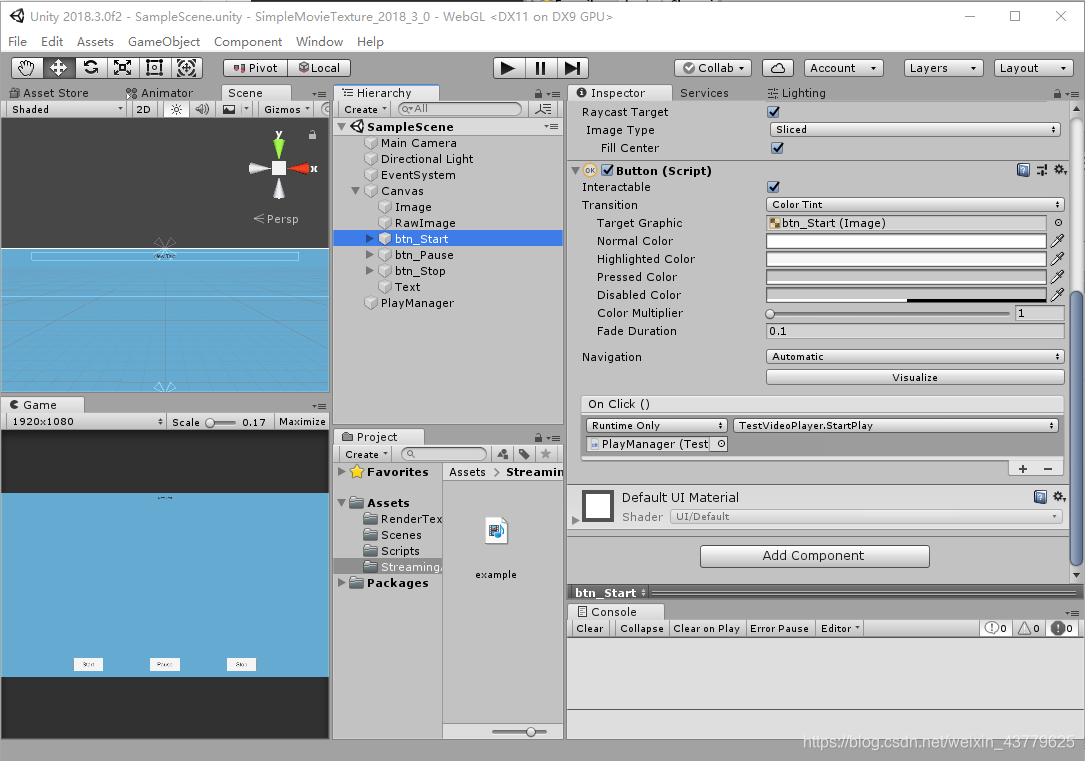Select the Rotate tool

tap(92, 67)
